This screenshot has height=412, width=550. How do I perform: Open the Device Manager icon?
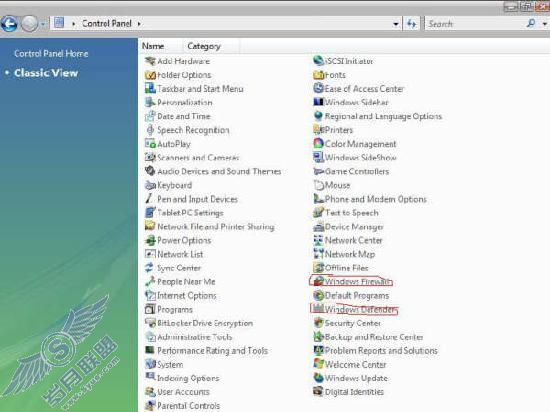tap(318, 227)
